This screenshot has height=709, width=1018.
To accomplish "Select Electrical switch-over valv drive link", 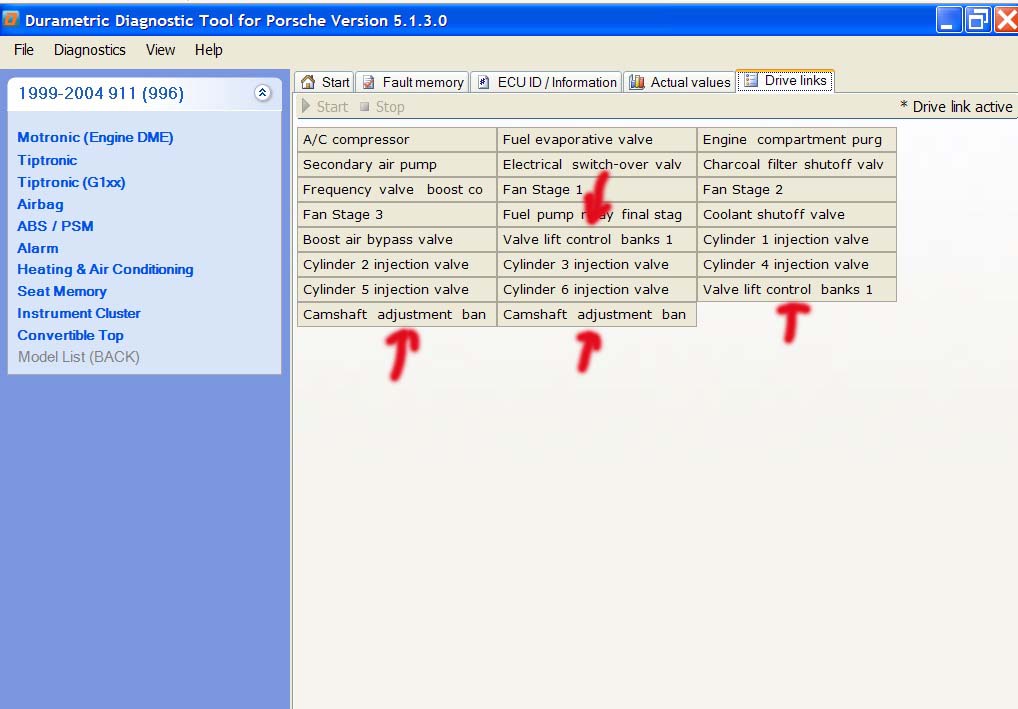I will pyautogui.click(x=597, y=165).
